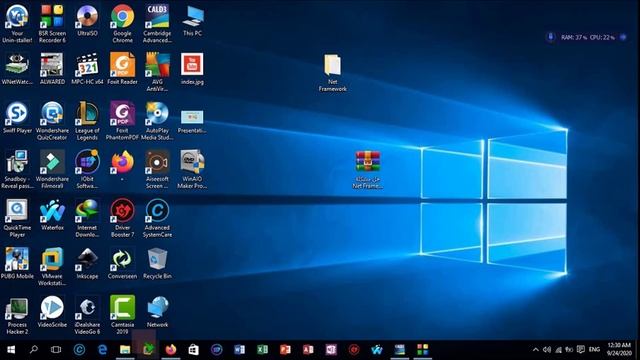Select the Aiseesoft Screen recorder icon
The height and width of the screenshot is (360, 640).
click(157, 169)
